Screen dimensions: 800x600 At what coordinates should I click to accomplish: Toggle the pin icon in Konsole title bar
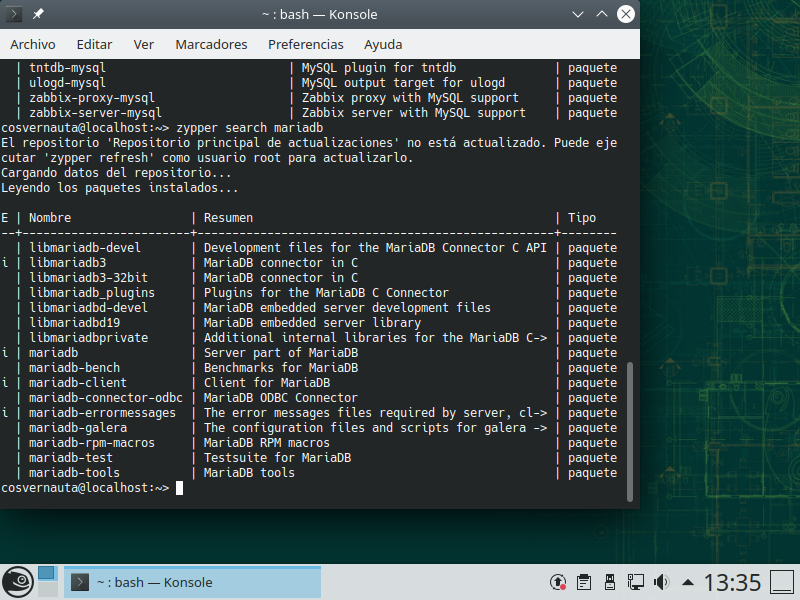[38, 14]
